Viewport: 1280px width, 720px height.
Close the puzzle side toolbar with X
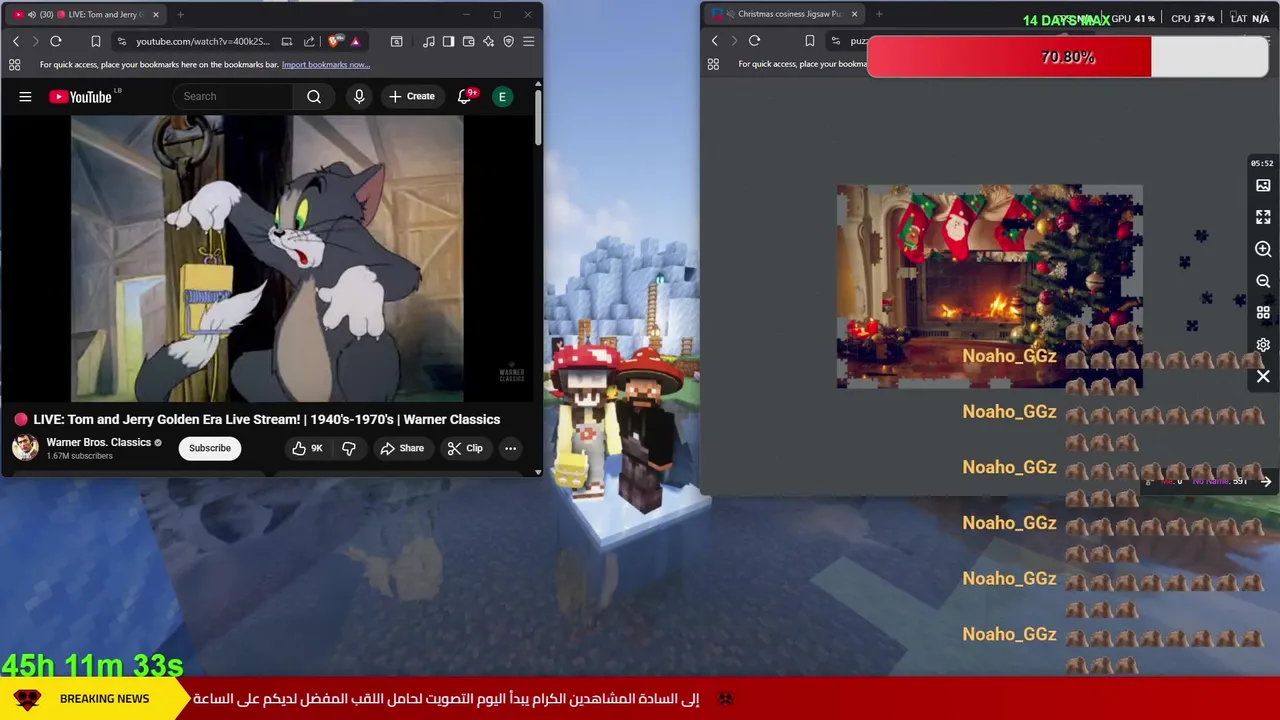point(1263,377)
